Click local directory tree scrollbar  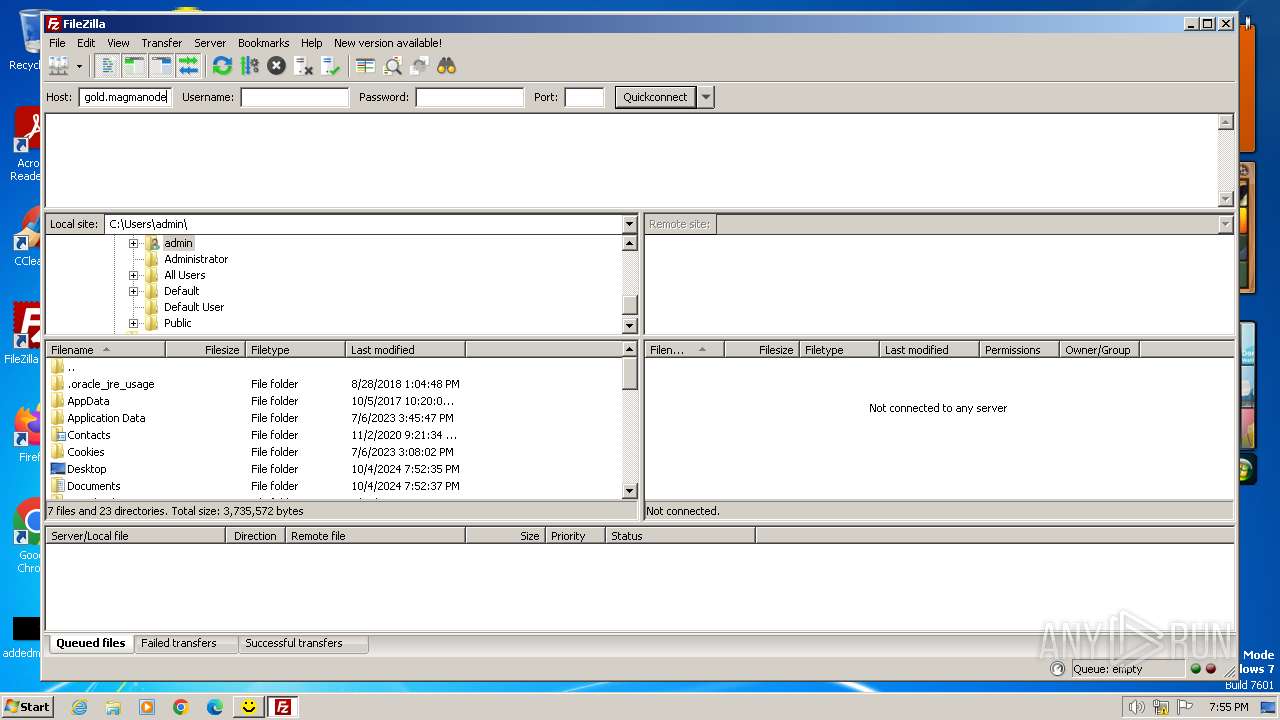(x=629, y=284)
